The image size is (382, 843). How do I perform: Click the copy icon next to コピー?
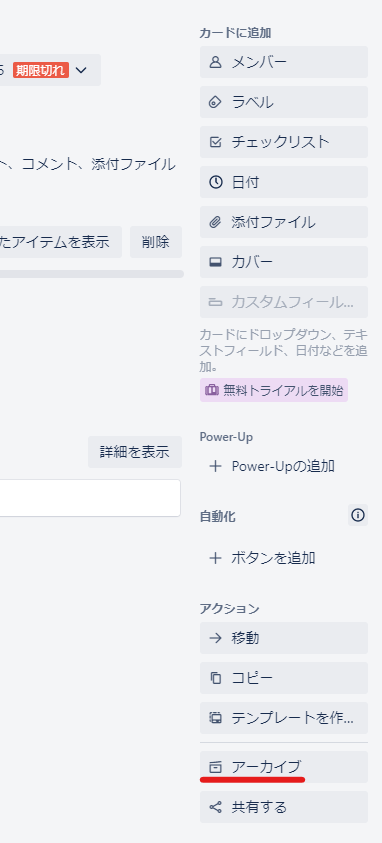215,678
